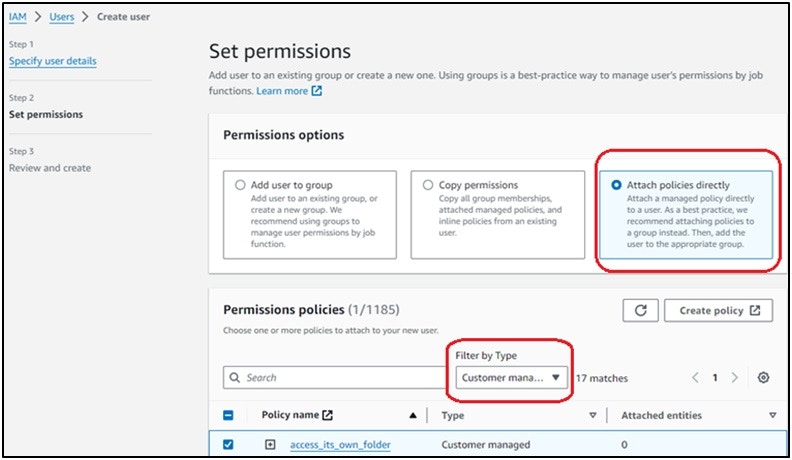Refresh the permissions policies list
The height and width of the screenshot is (460, 792).
point(640,310)
